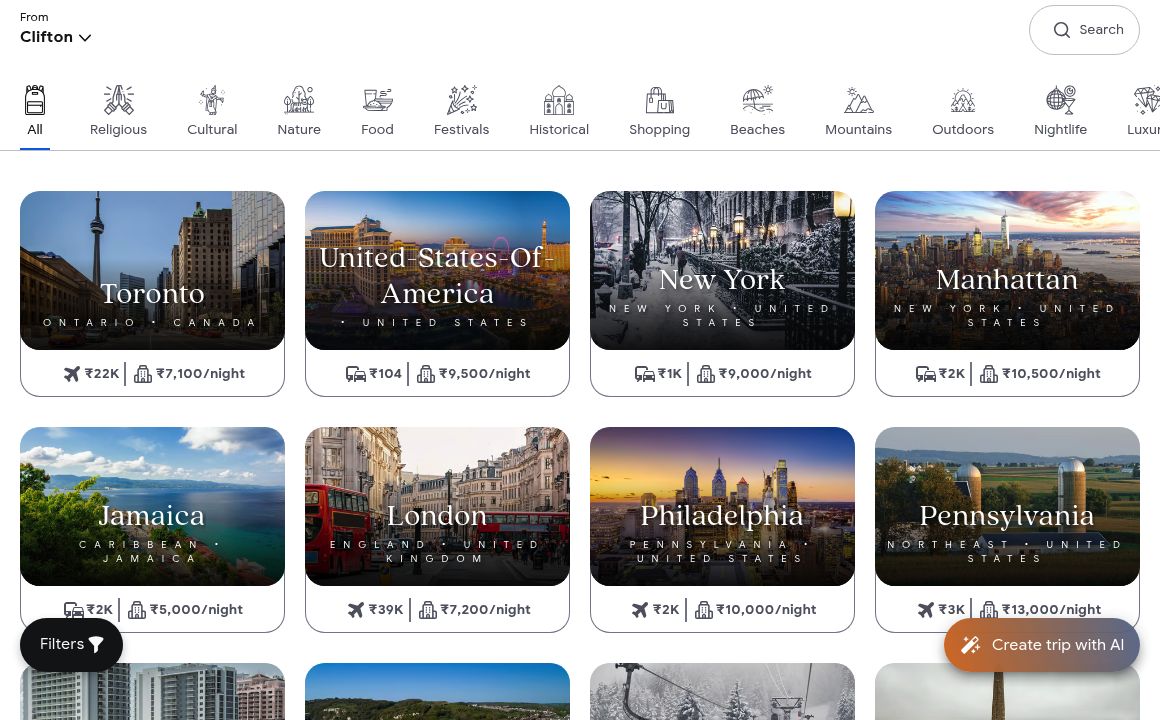Viewport: 1160px width, 720px height.
Task: Filter by the Mountains icon
Action: [858, 100]
